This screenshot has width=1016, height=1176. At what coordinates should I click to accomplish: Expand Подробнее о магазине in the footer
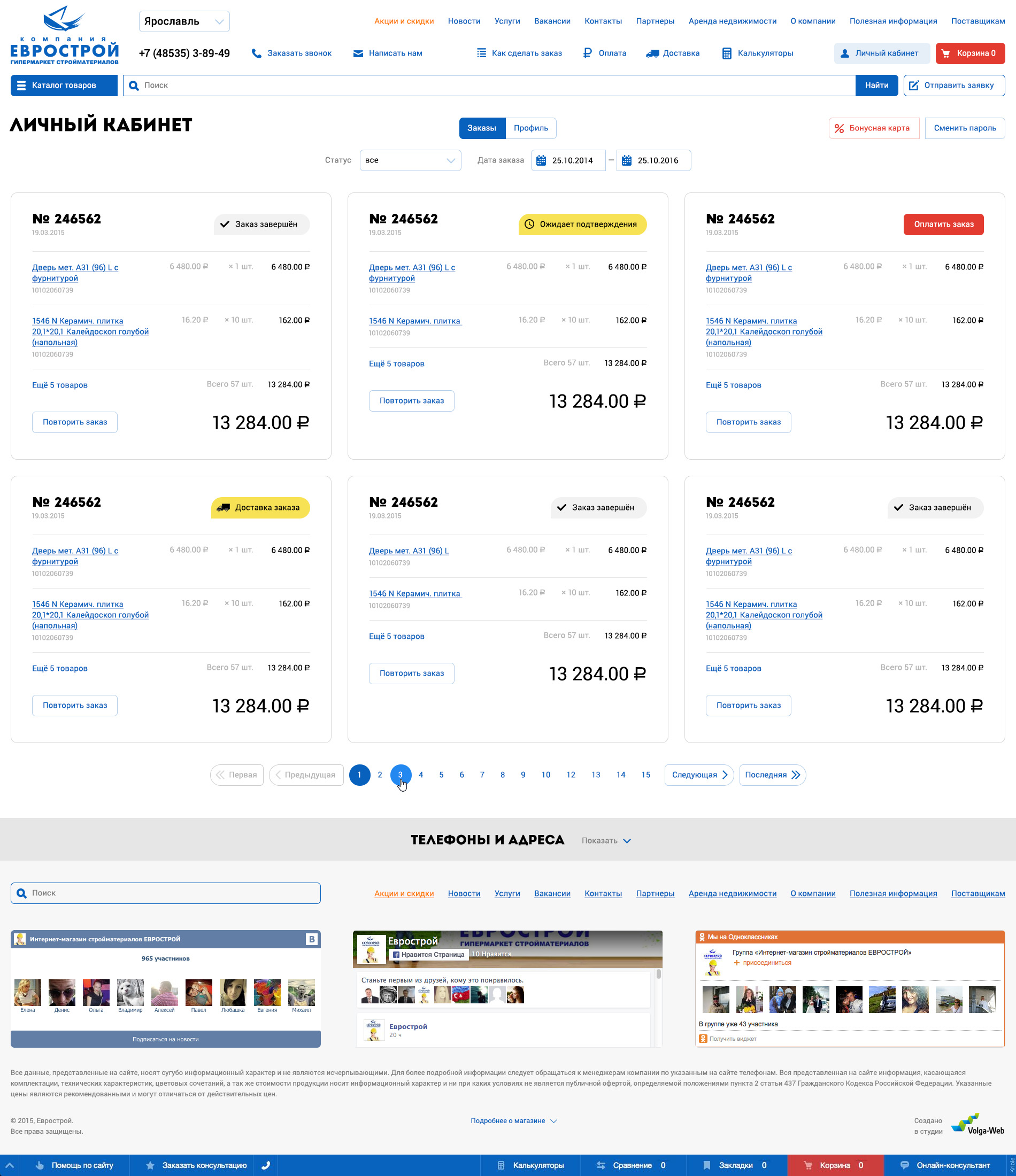click(514, 1121)
